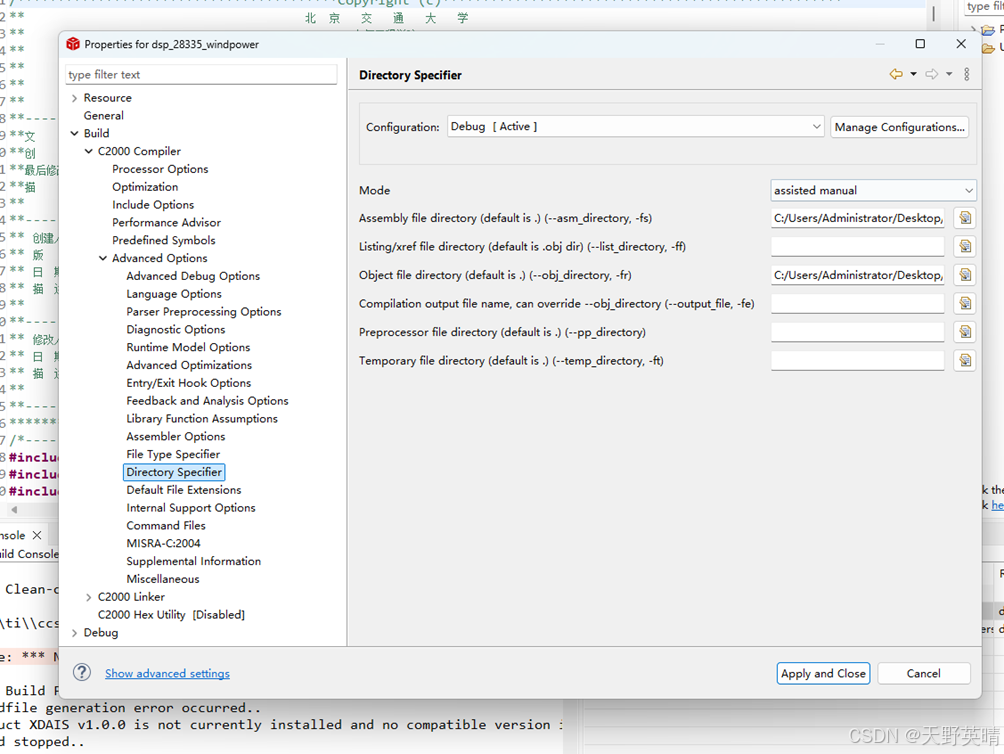Click the Compilation output file name field
Screen dimensions: 1004x754
click(857, 303)
